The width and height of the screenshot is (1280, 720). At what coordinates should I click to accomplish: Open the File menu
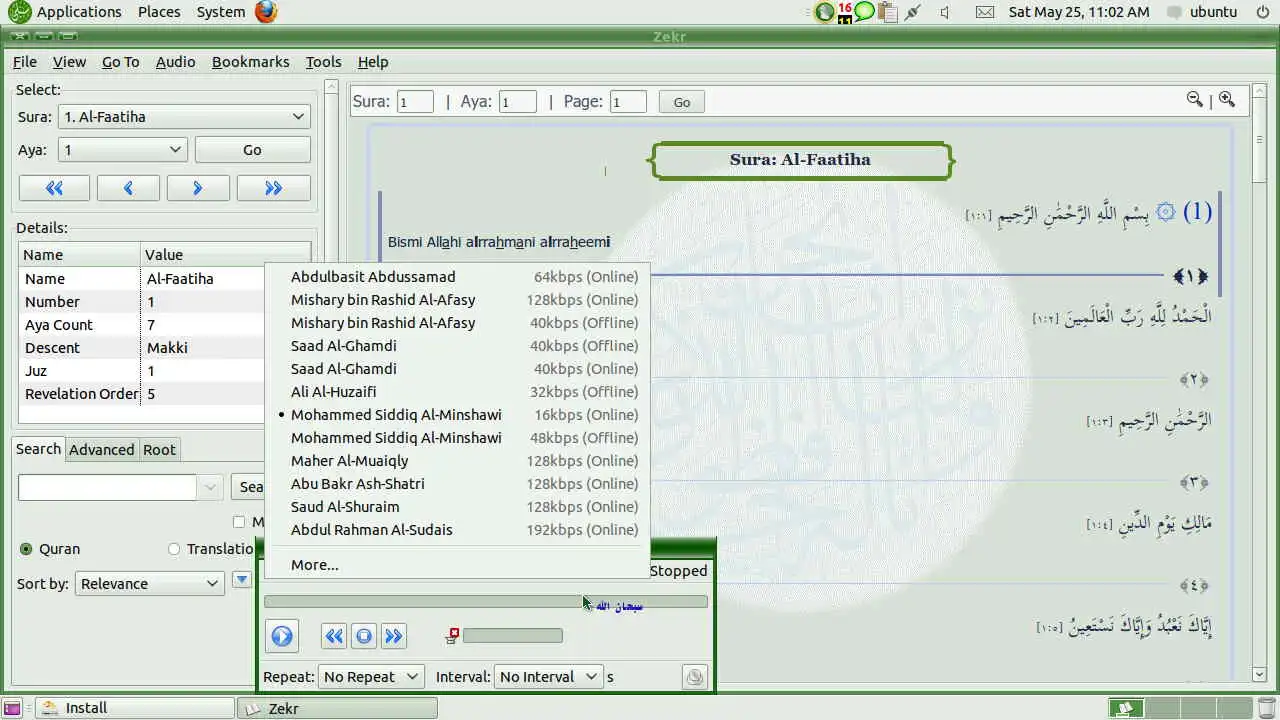(25, 62)
